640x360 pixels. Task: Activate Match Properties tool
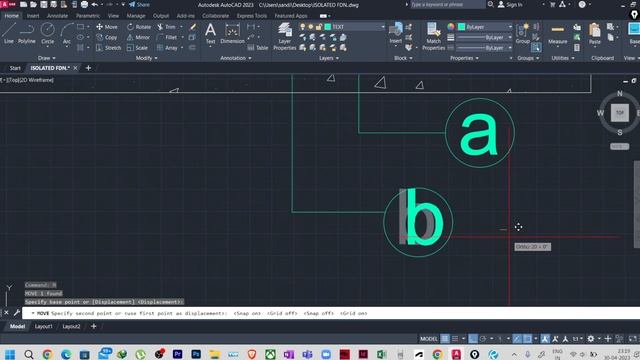(x=433, y=37)
